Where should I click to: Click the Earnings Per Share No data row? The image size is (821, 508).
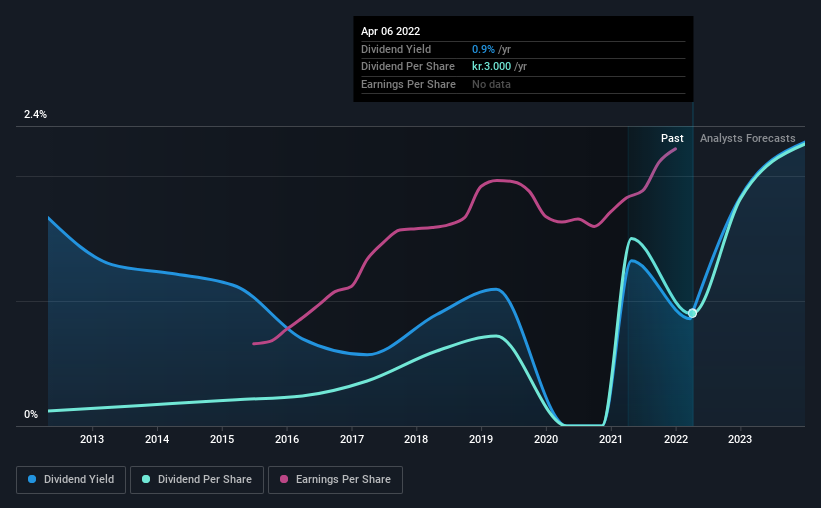click(x=523, y=84)
